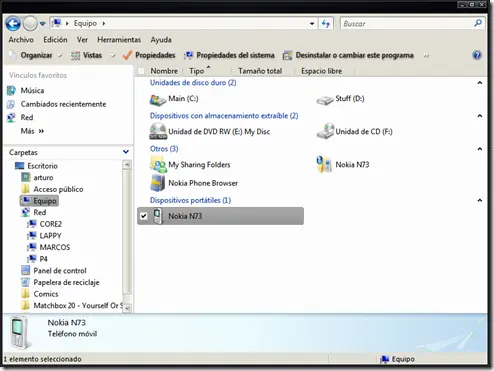Viewport: 494px width, 371px height.
Task: Select the Stuff (D:) drive icon
Action: (325, 100)
